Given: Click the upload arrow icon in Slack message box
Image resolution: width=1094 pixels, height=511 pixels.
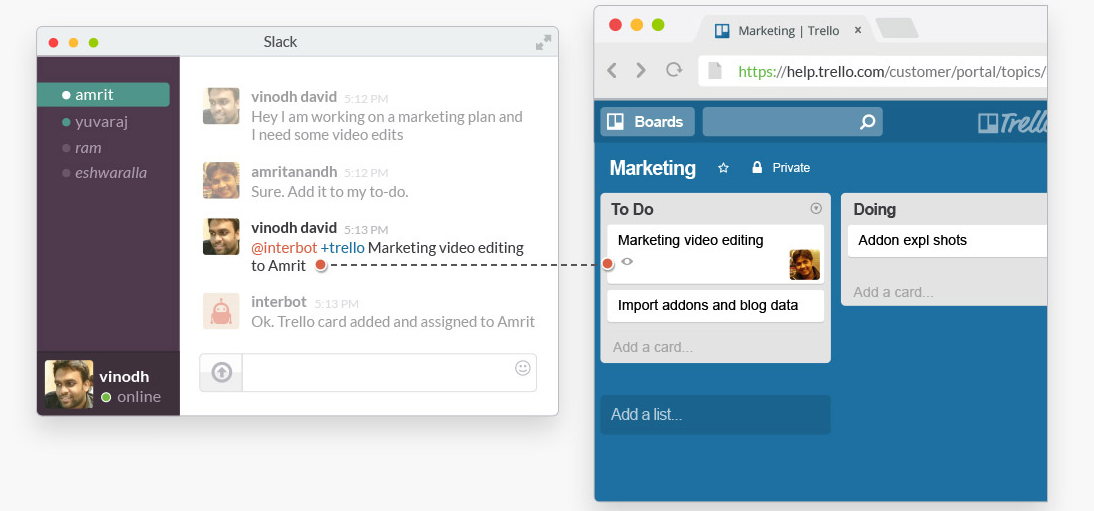Looking at the screenshot, I should pos(222,372).
